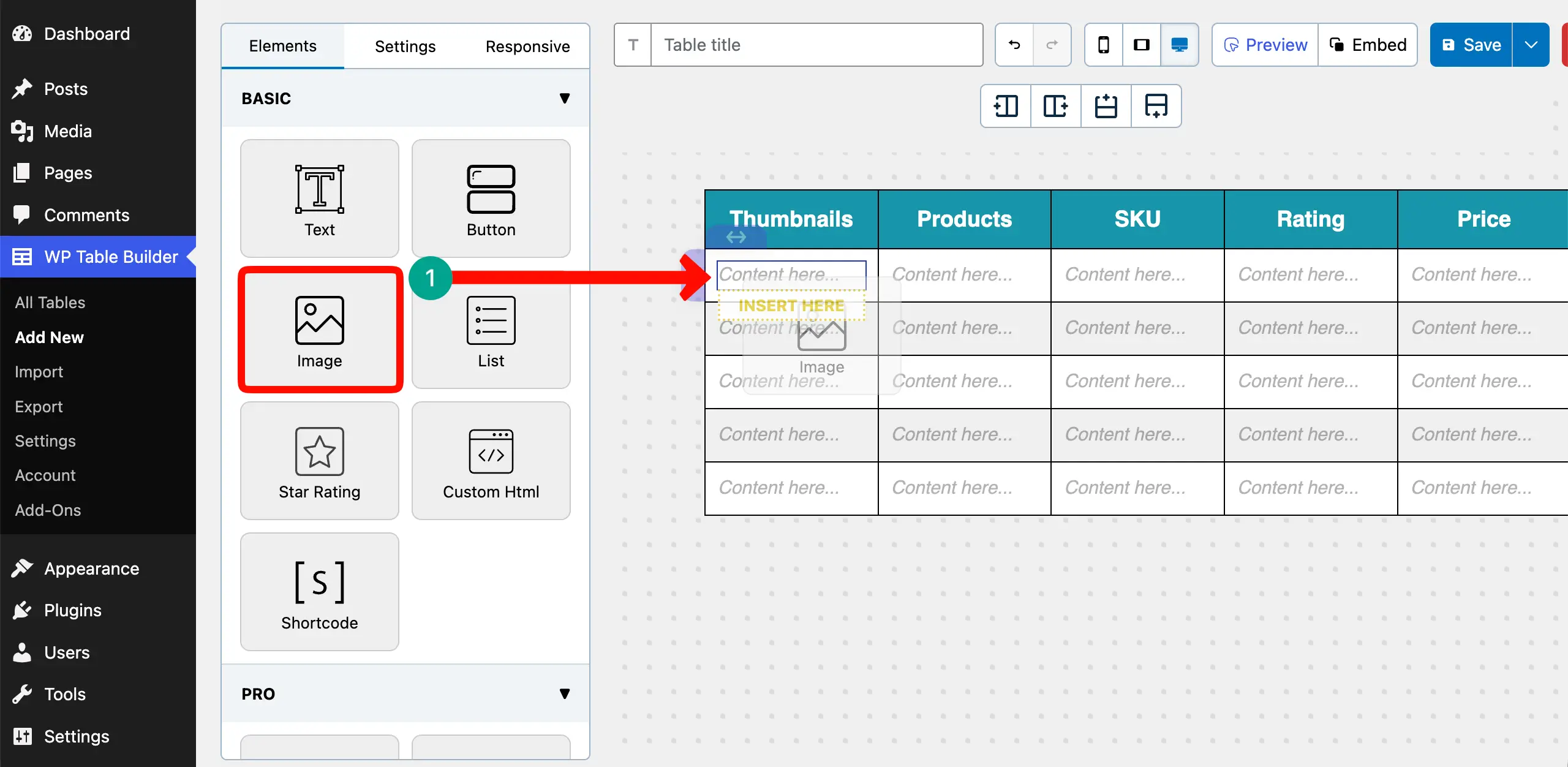Insert a column to the left

click(x=1005, y=106)
